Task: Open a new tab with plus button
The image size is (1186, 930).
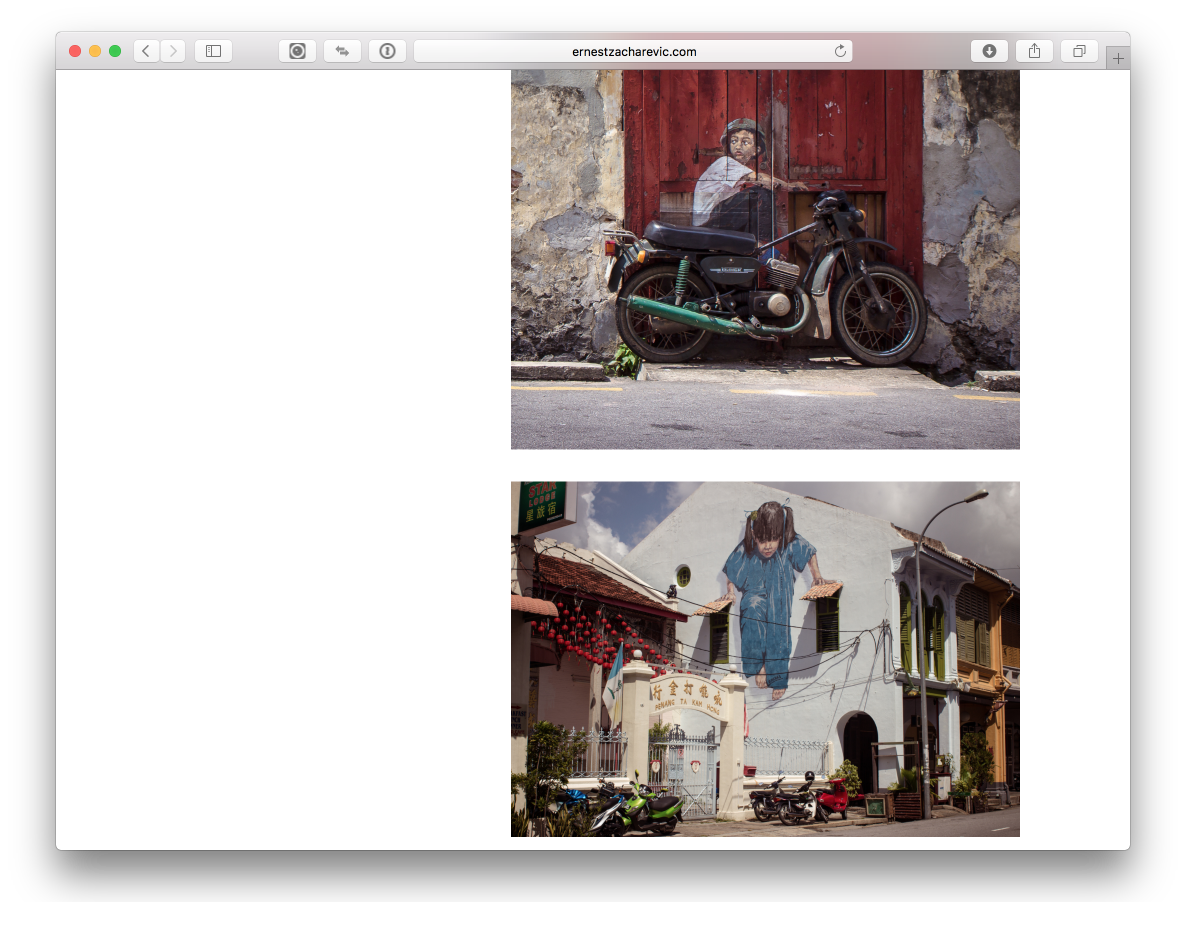Action: [1118, 59]
